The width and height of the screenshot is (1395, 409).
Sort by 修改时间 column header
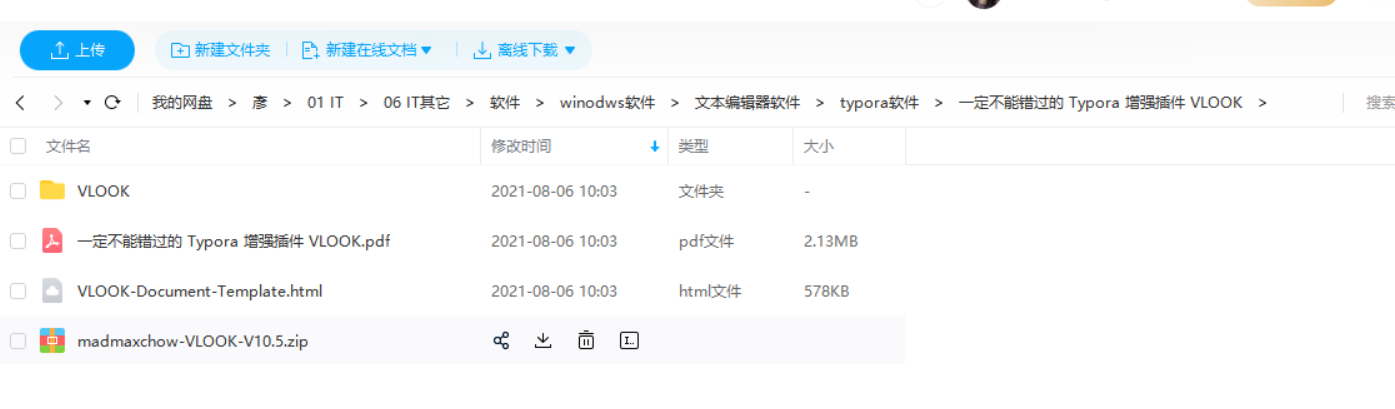click(521, 146)
